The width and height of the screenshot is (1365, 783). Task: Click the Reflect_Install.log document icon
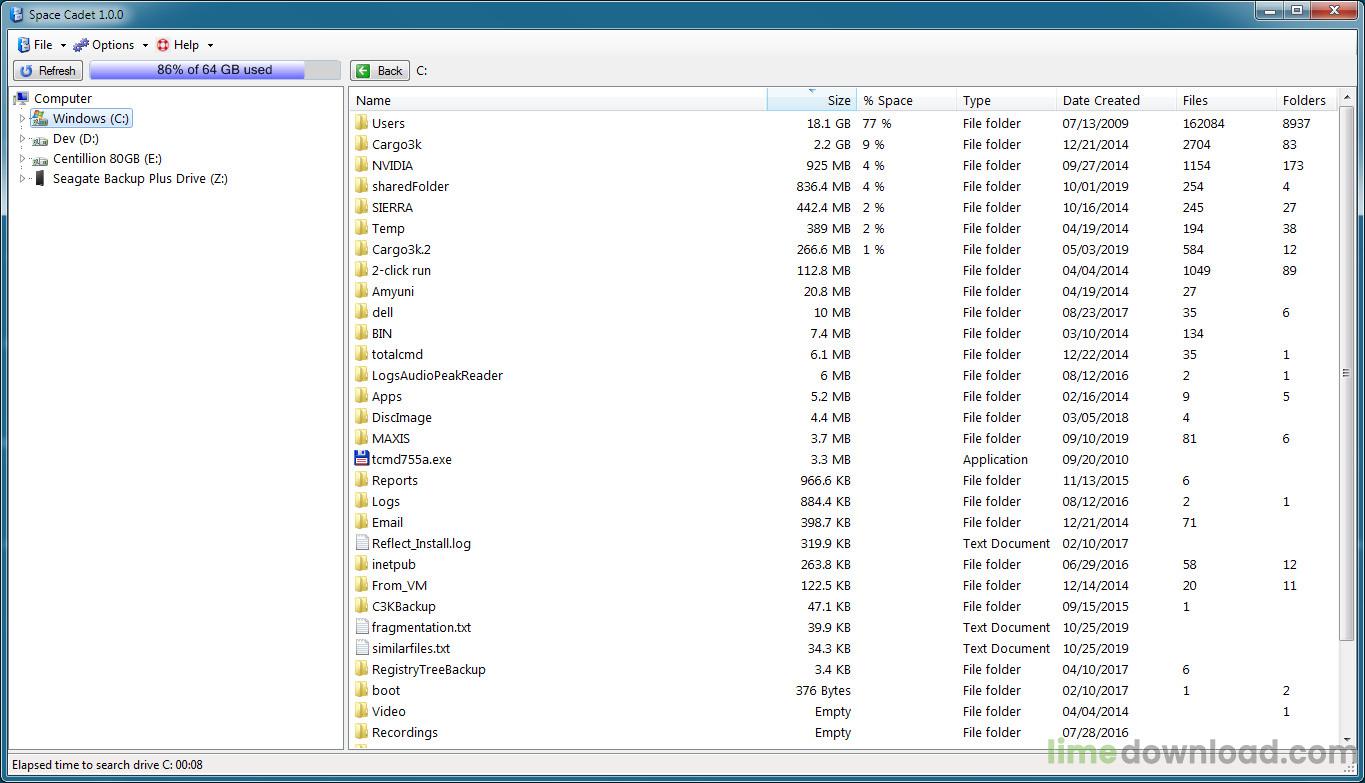(x=362, y=543)
